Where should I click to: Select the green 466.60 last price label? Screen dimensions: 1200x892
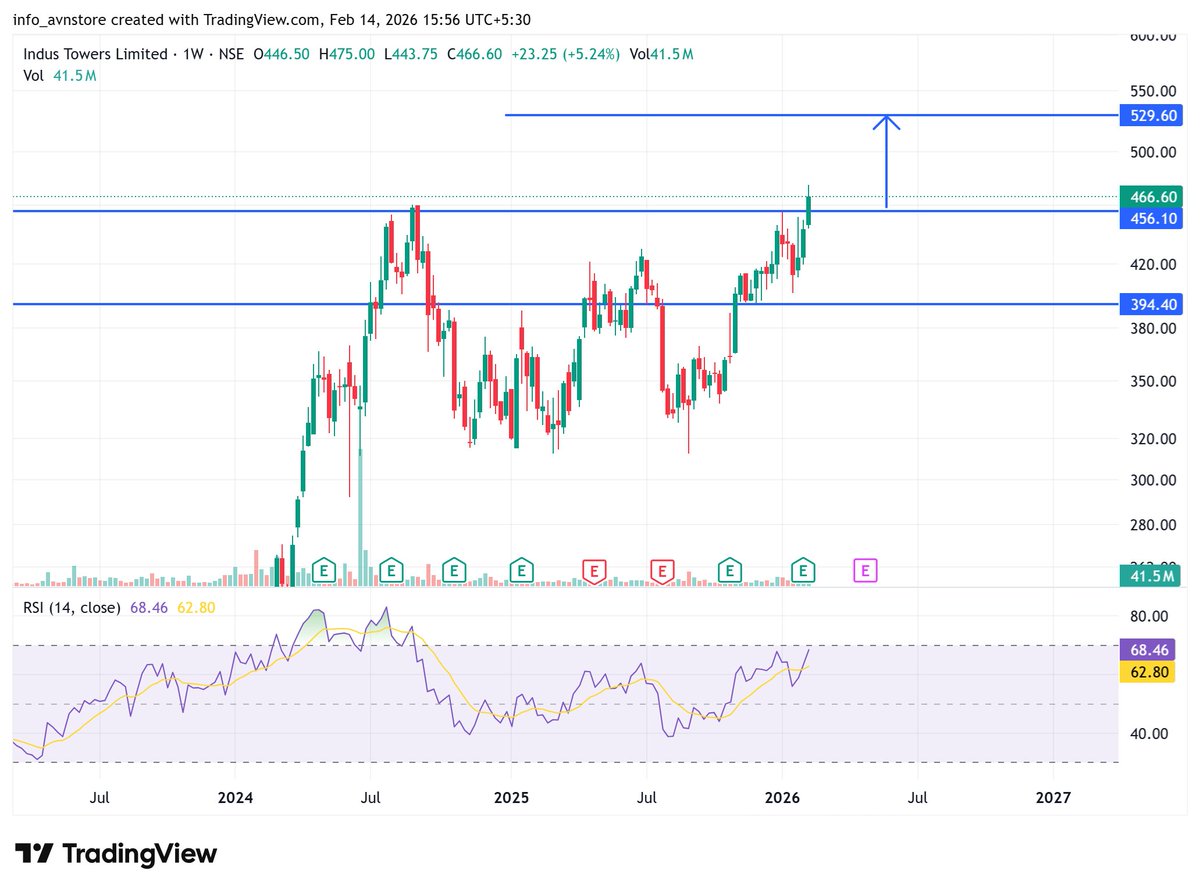1150,196
